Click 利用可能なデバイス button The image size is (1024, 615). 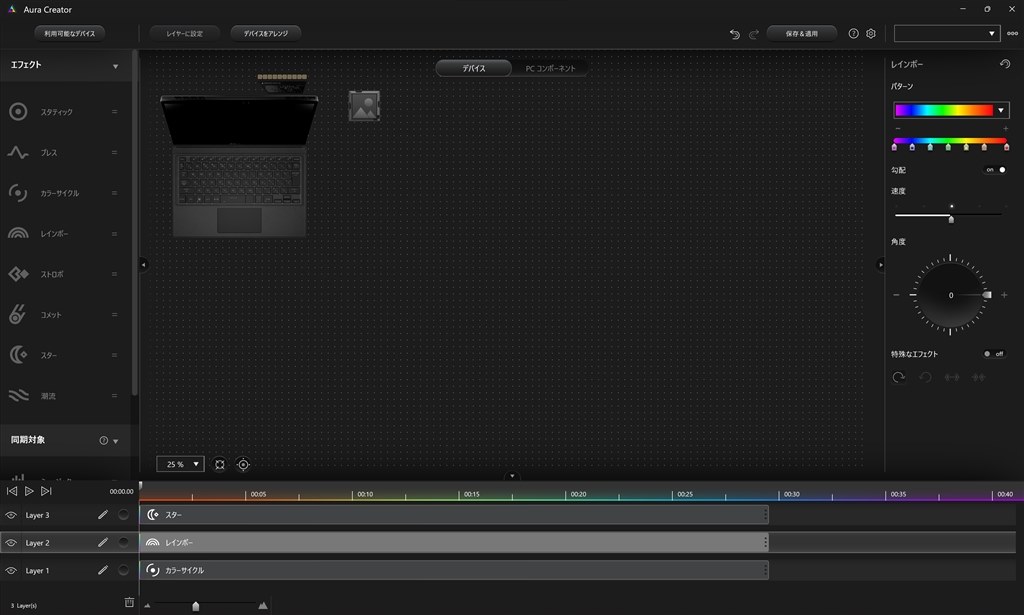[70, 33]
